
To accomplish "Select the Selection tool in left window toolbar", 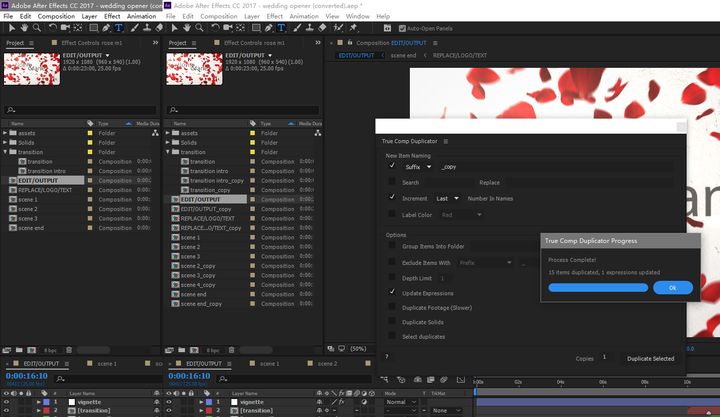I will point(11,28).
